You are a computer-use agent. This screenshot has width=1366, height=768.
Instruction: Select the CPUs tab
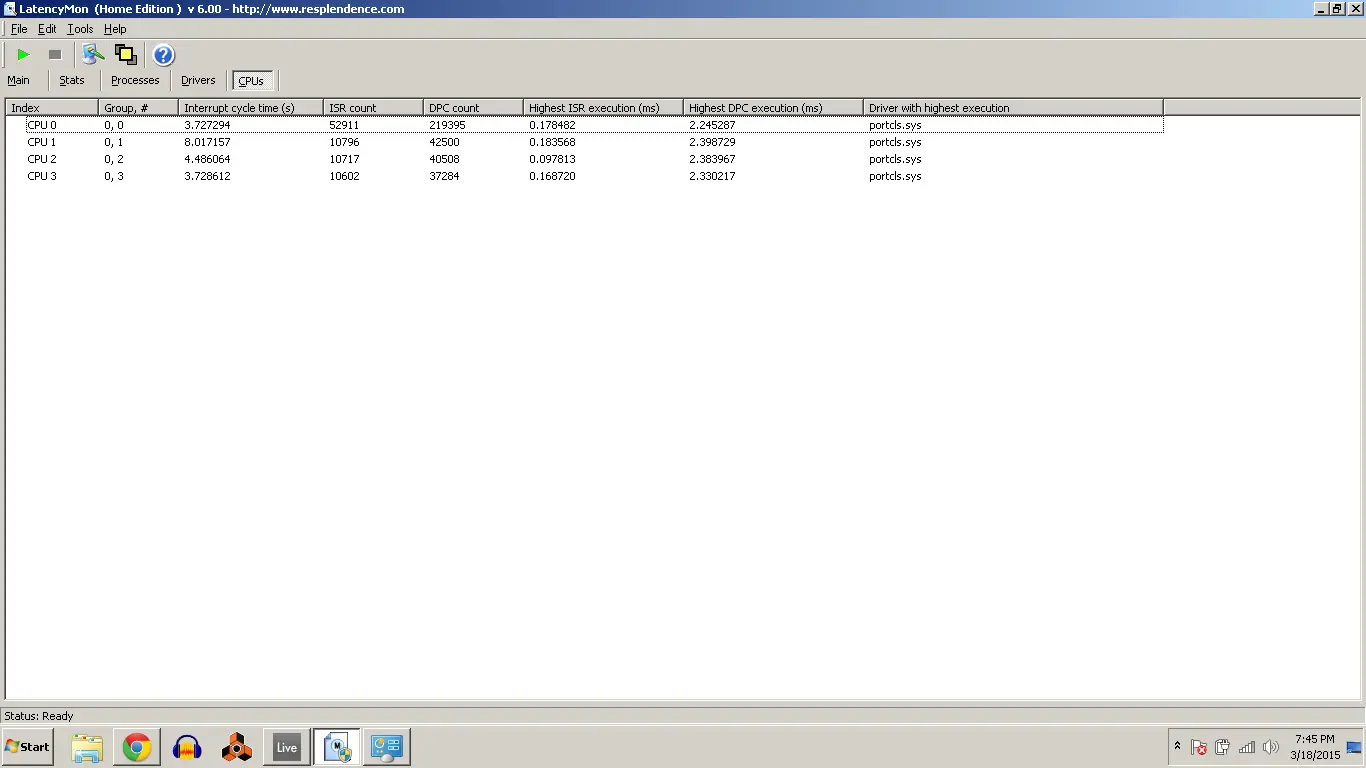coord(251,81)
